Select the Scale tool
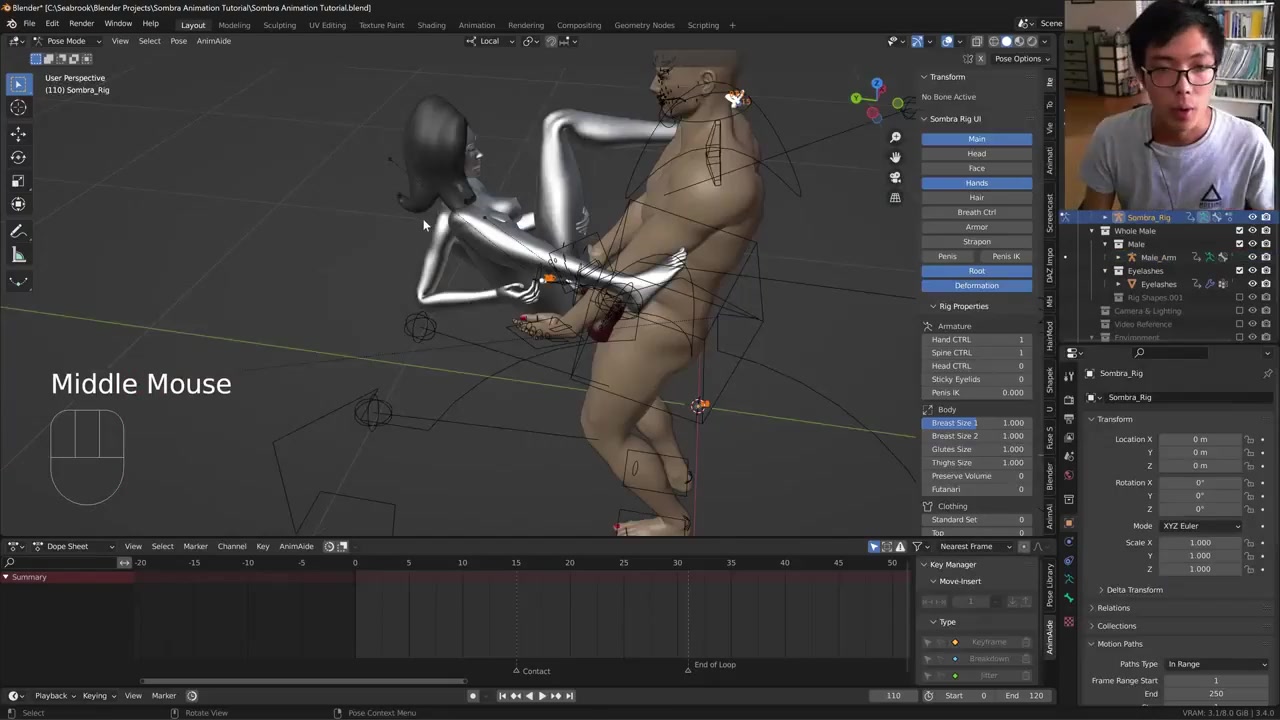The image size is (1280, 720). [18, 181]
